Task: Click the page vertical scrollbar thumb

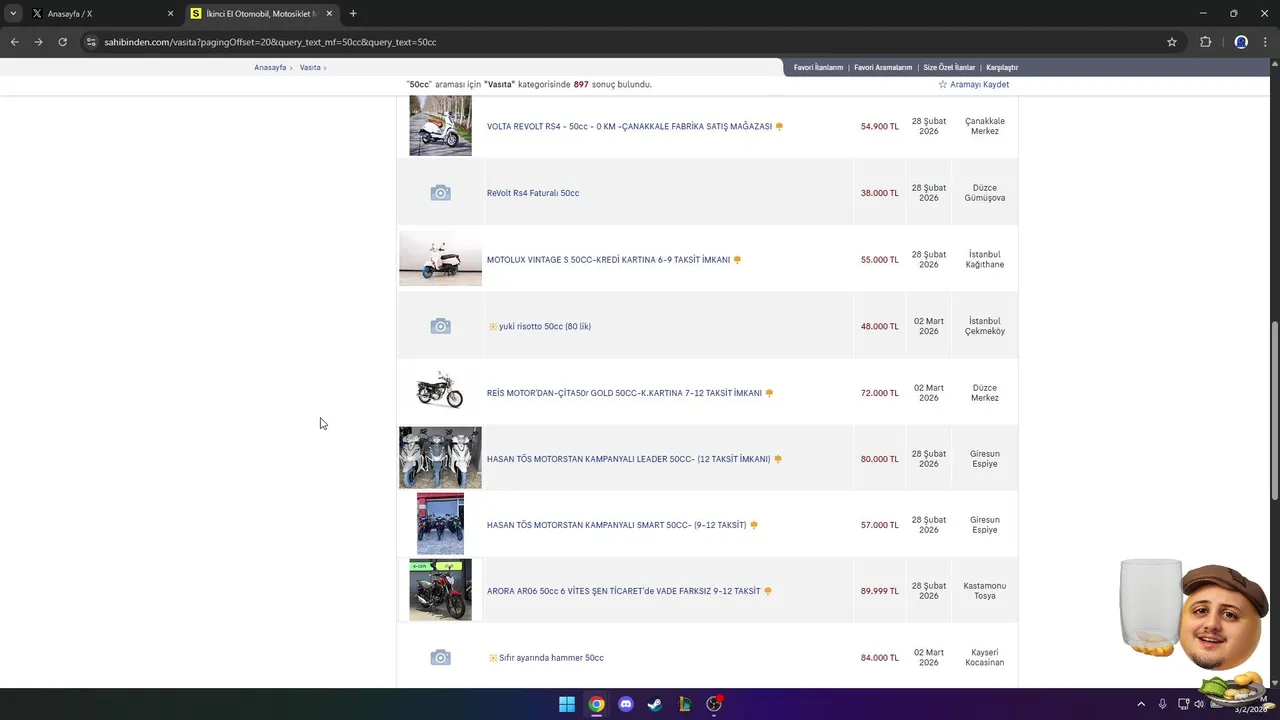Action: click(x=1274, y=410)
